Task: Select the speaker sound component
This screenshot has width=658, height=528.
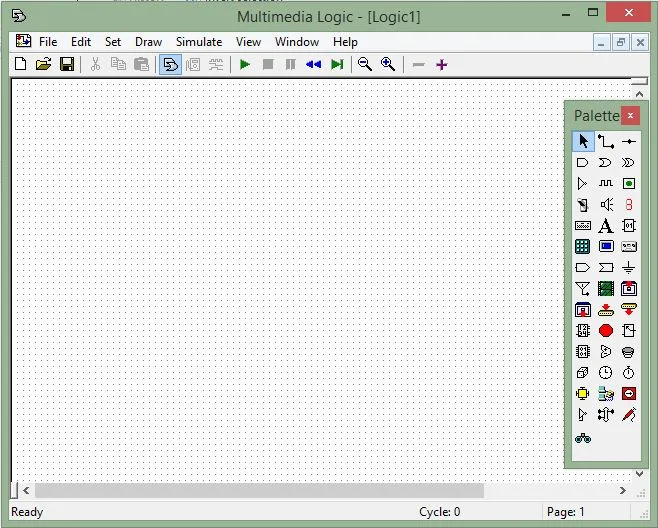Action: (606, 204)
